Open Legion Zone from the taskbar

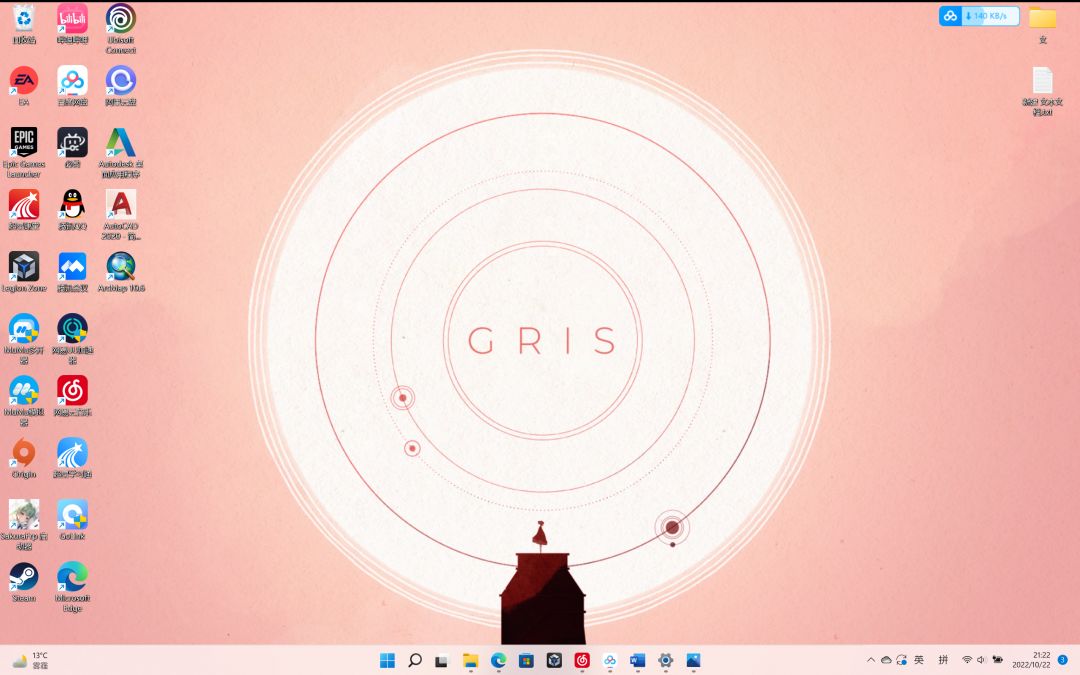[x=554, y=661]
